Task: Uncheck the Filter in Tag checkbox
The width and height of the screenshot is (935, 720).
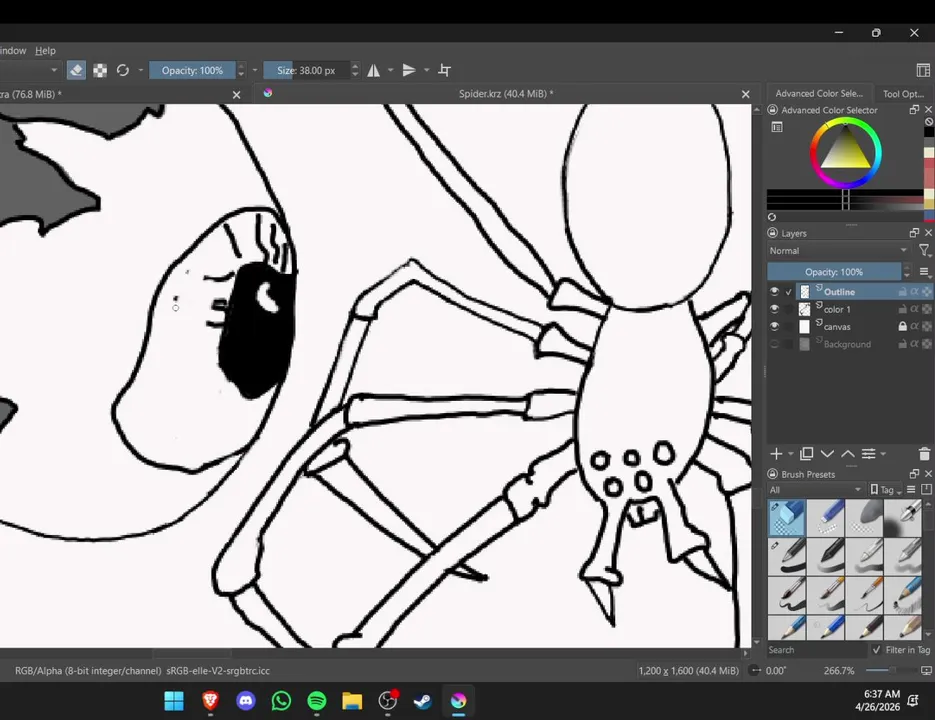Action: 877,650
